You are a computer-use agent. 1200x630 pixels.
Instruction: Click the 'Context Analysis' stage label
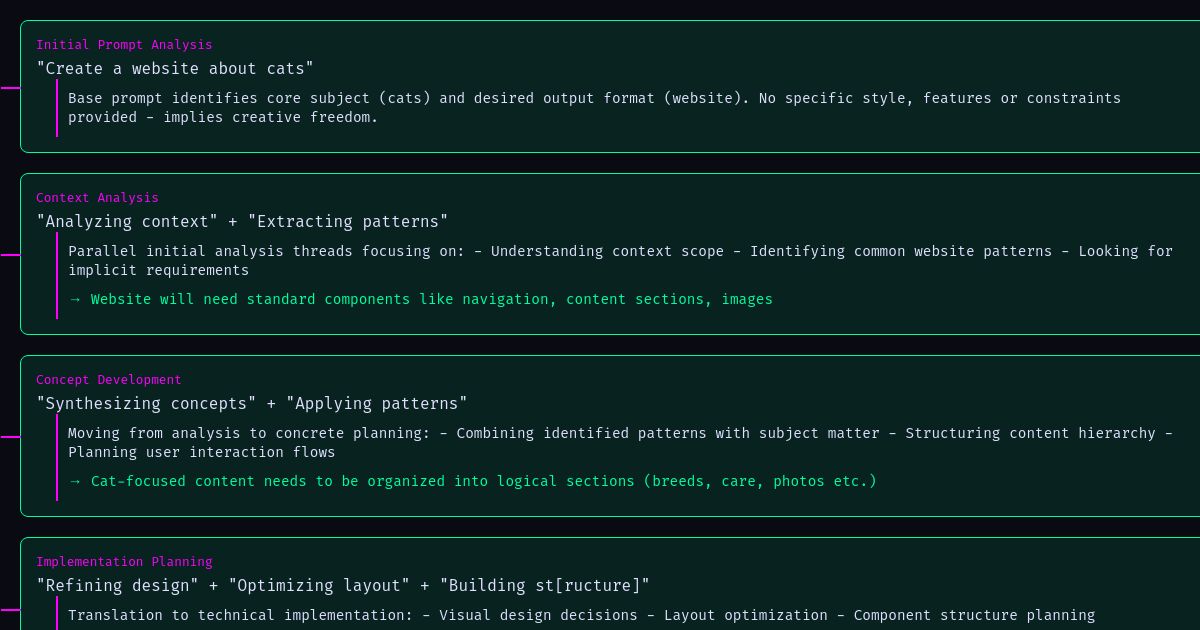tap(97, 198)
